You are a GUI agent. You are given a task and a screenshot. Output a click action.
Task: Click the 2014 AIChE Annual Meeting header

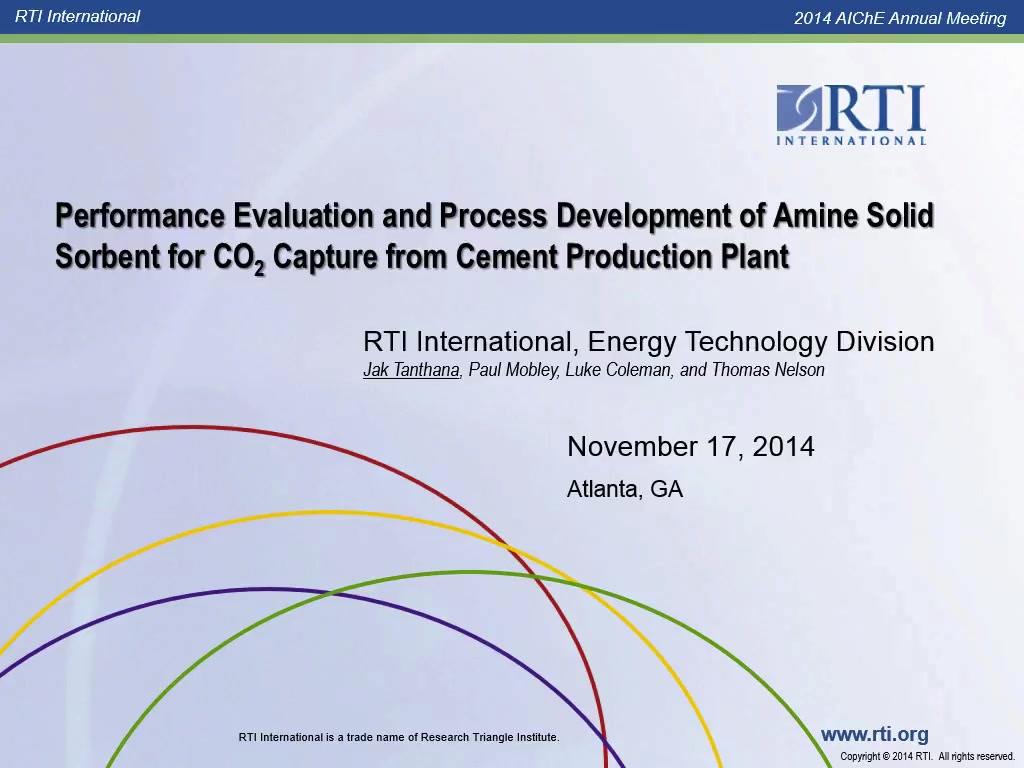click(900, 18)
